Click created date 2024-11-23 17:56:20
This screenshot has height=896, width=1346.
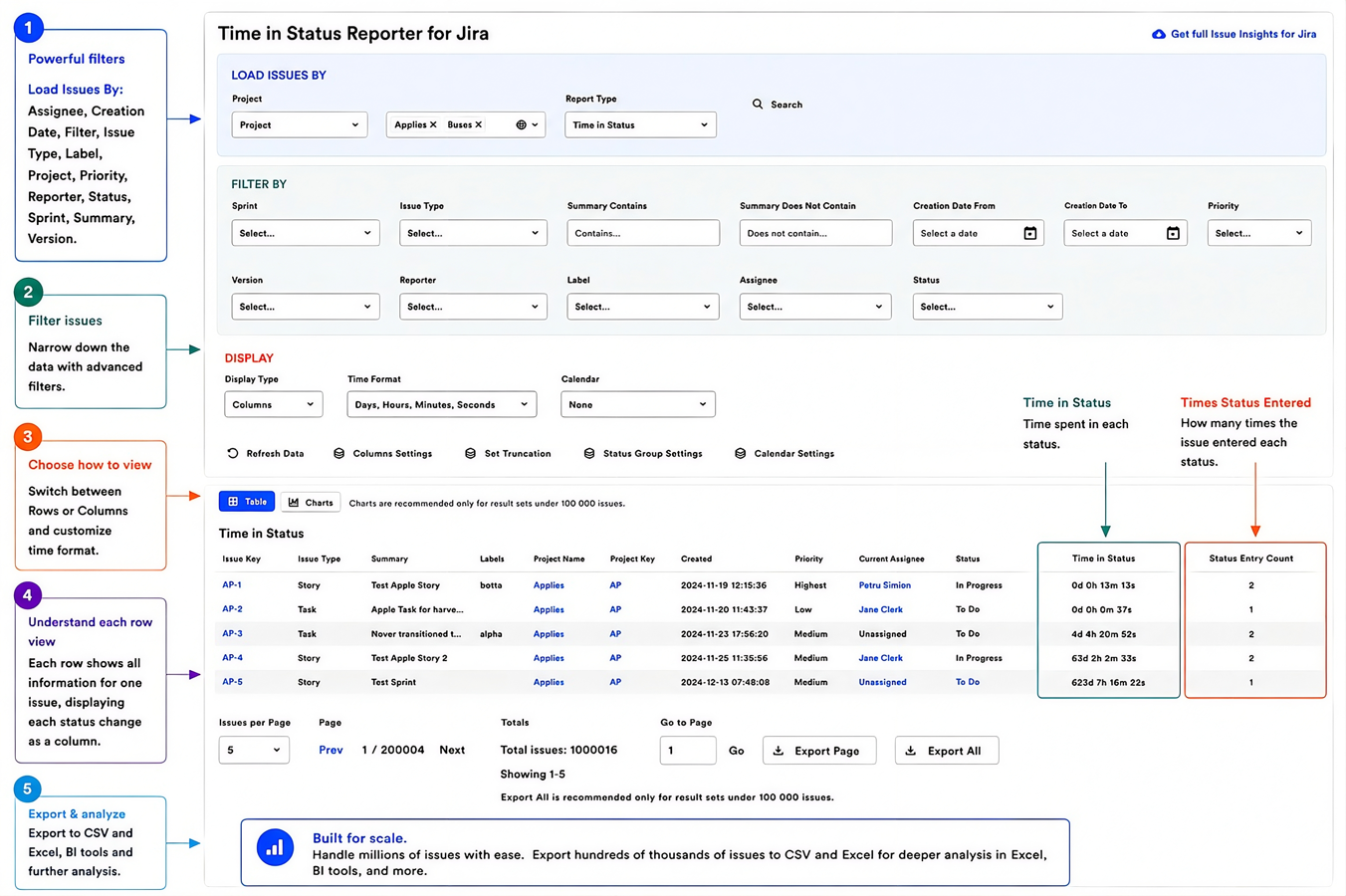[725, 634]
